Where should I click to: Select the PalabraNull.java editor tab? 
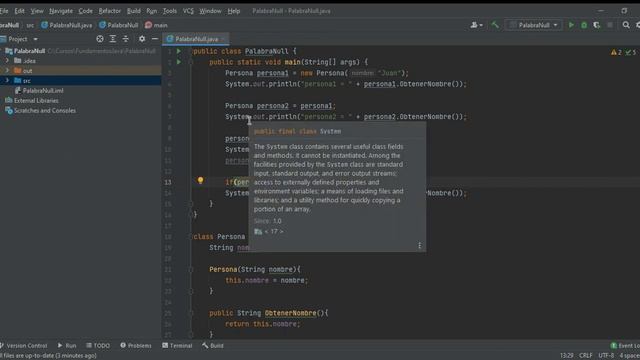[x=196, y=39]
